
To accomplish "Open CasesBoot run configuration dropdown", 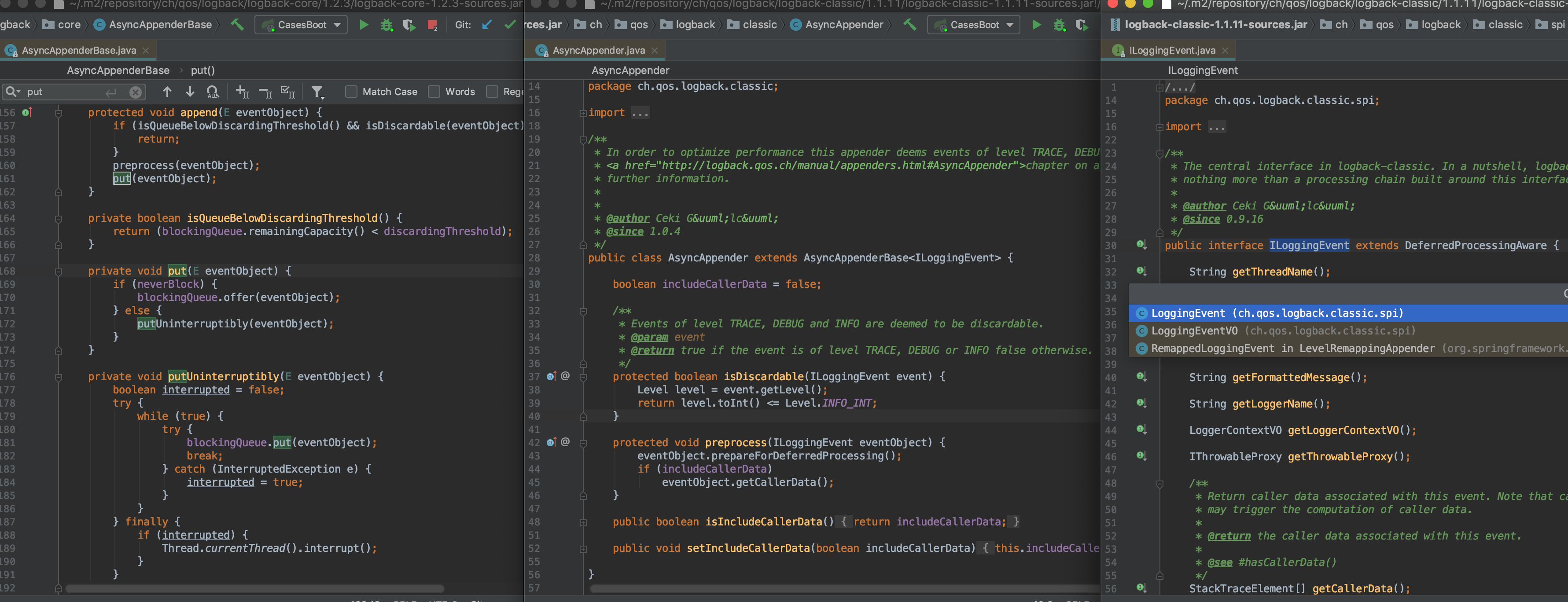I will point(301,25).
